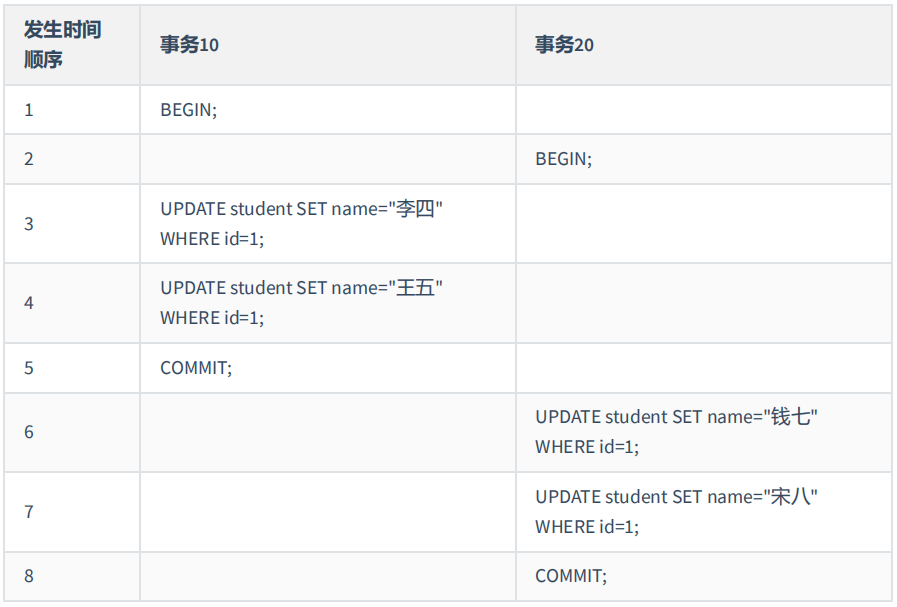The height and width of the screenshot is (607, 897).
Task: Click sequence number 3 in first column
Action: point(29,224)
